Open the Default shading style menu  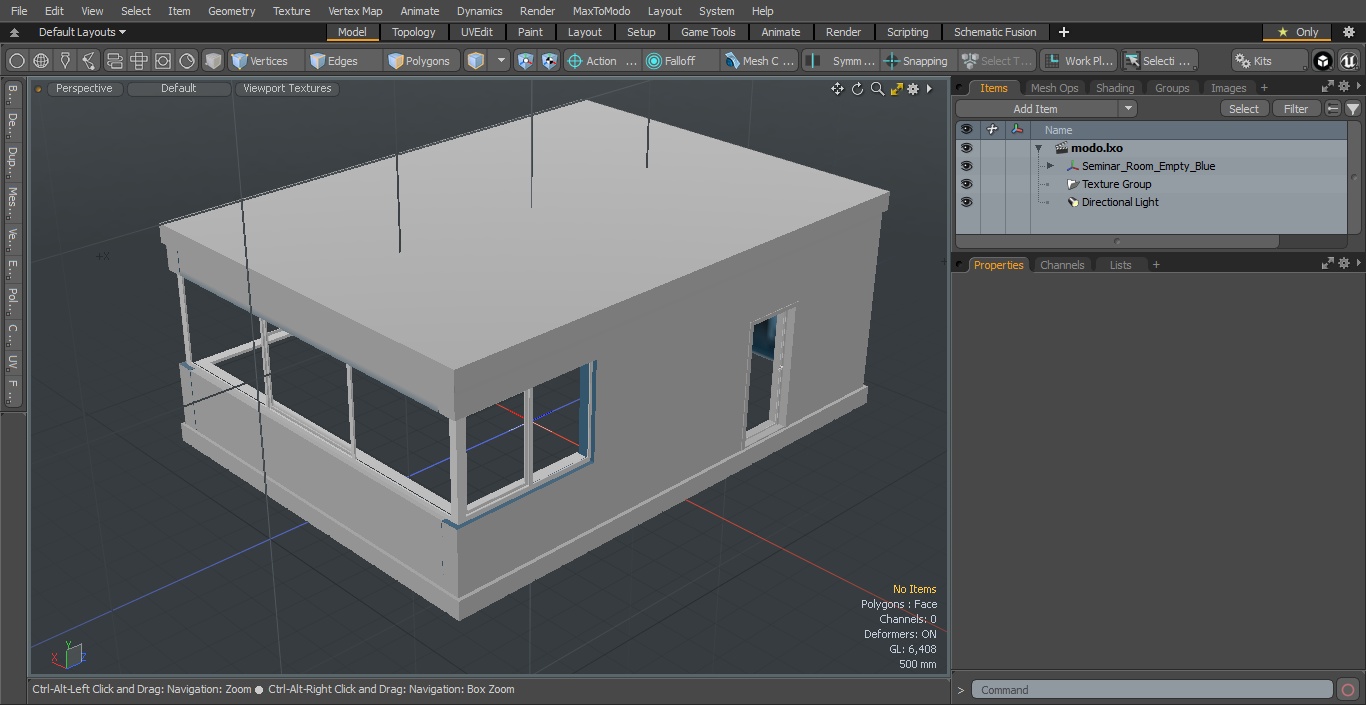point(178,89)
